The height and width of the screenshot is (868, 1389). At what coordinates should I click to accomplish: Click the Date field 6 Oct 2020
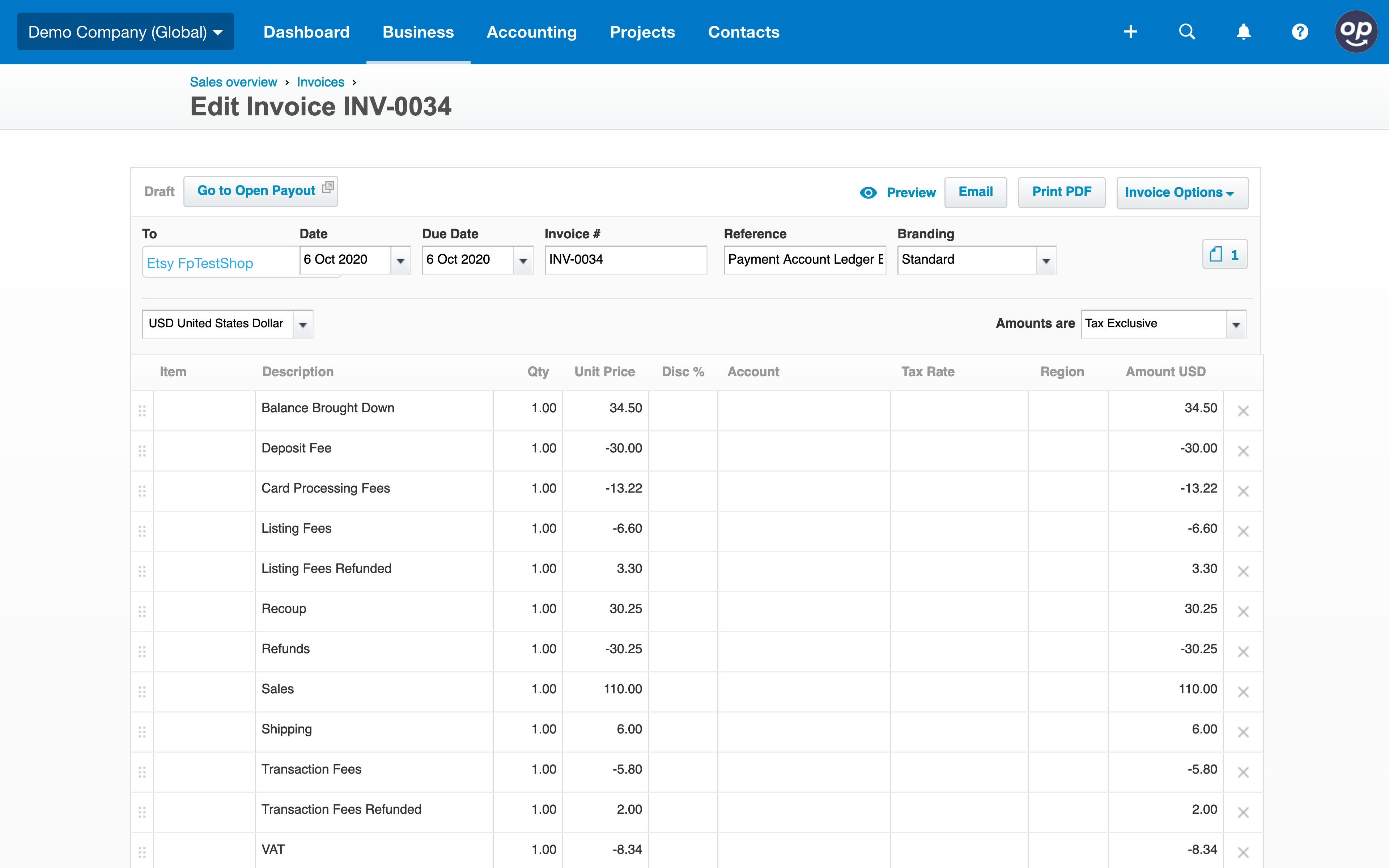coord(345,260)
